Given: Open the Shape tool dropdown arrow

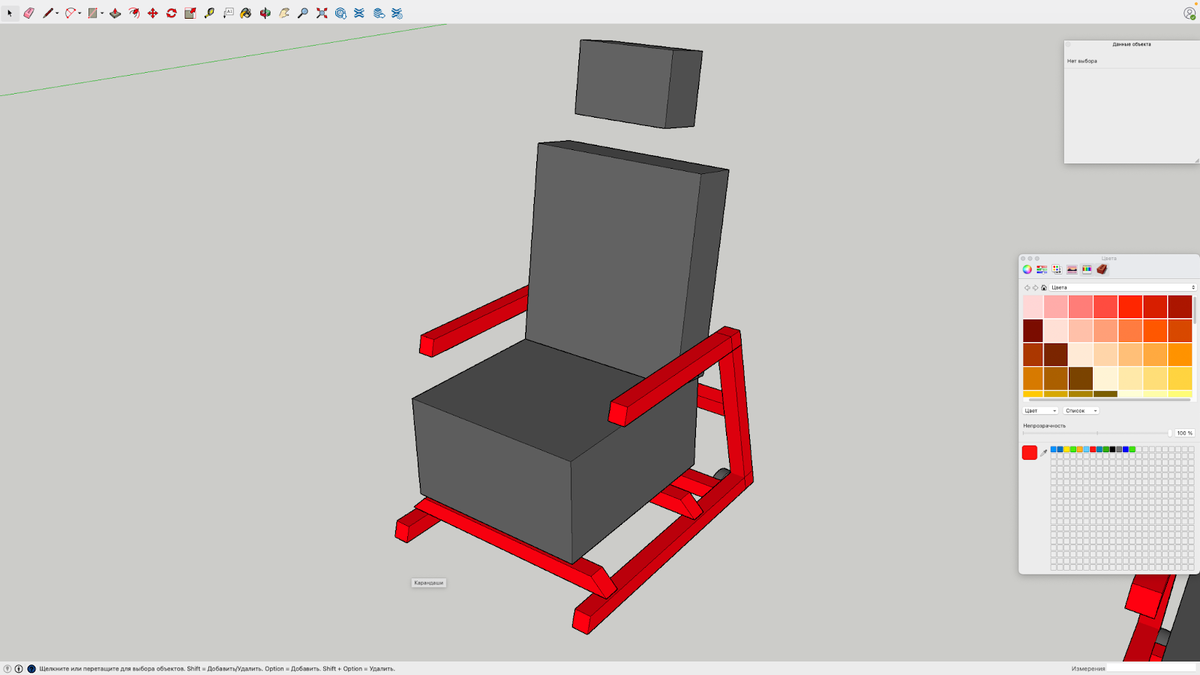Looking at the screenshot, I should (x=102, y=13).
